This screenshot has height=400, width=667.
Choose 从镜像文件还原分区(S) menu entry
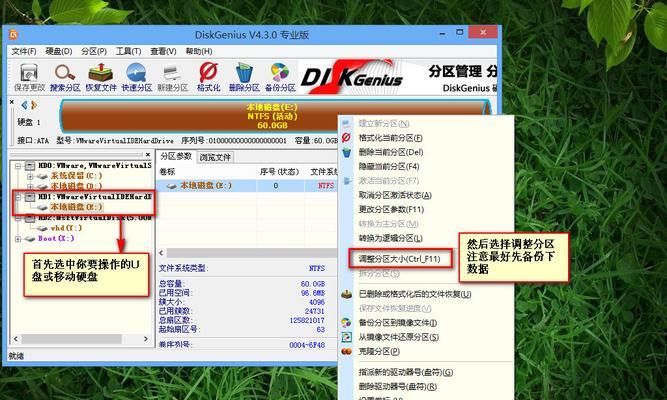[399, 337]
